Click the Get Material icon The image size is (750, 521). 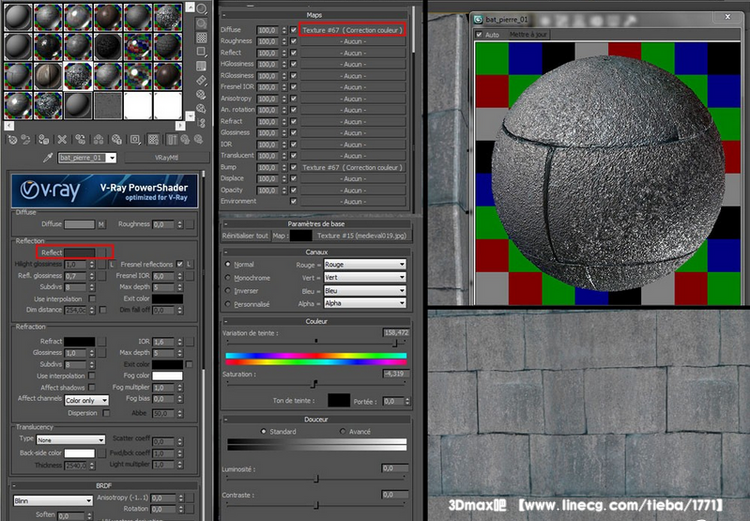(x=12, y=140)
